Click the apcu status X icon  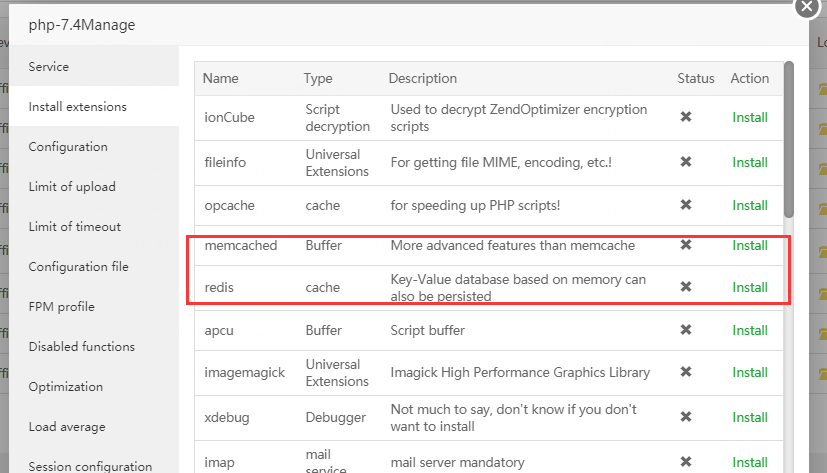point(686,330)
